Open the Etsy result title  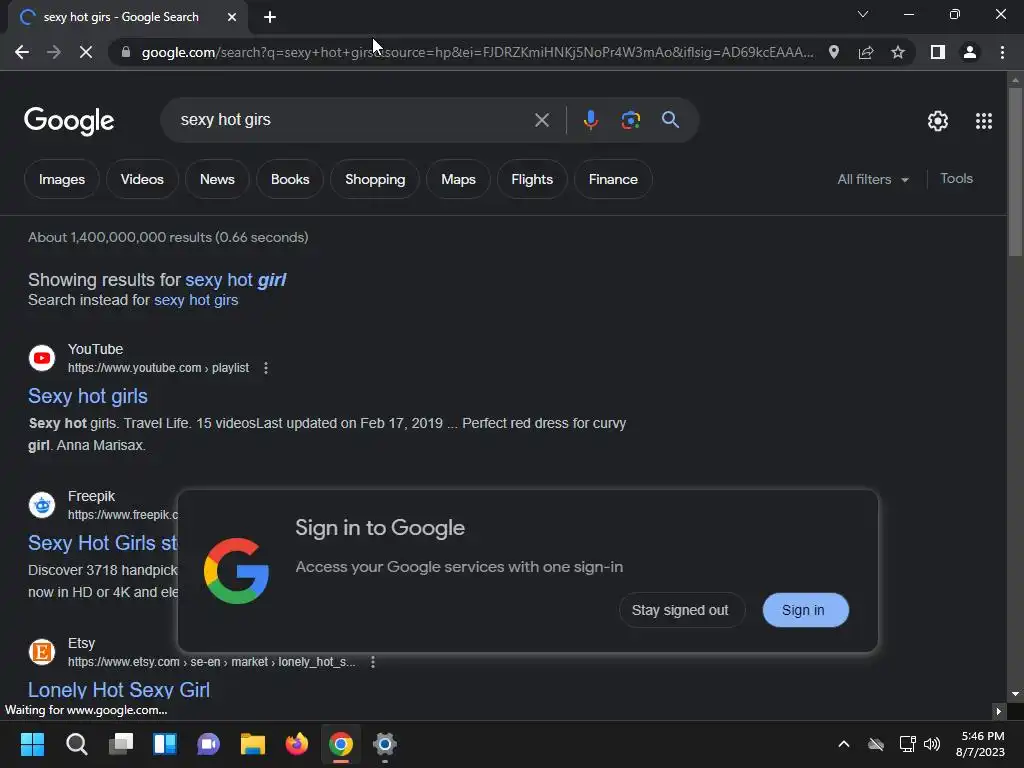point(119,690)
